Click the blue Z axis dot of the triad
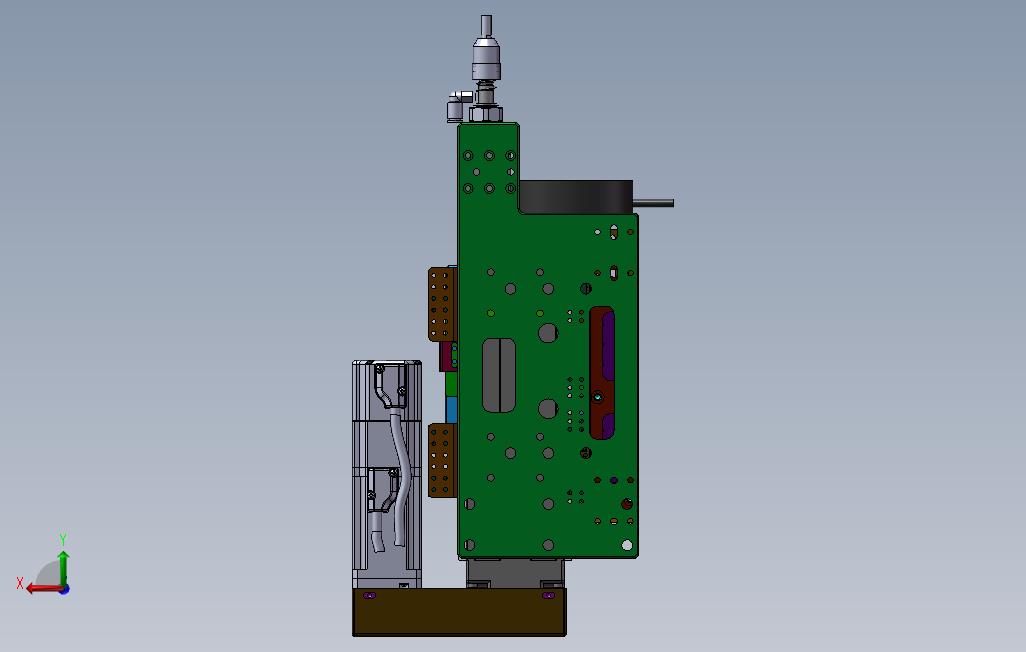 click(64, 590)
